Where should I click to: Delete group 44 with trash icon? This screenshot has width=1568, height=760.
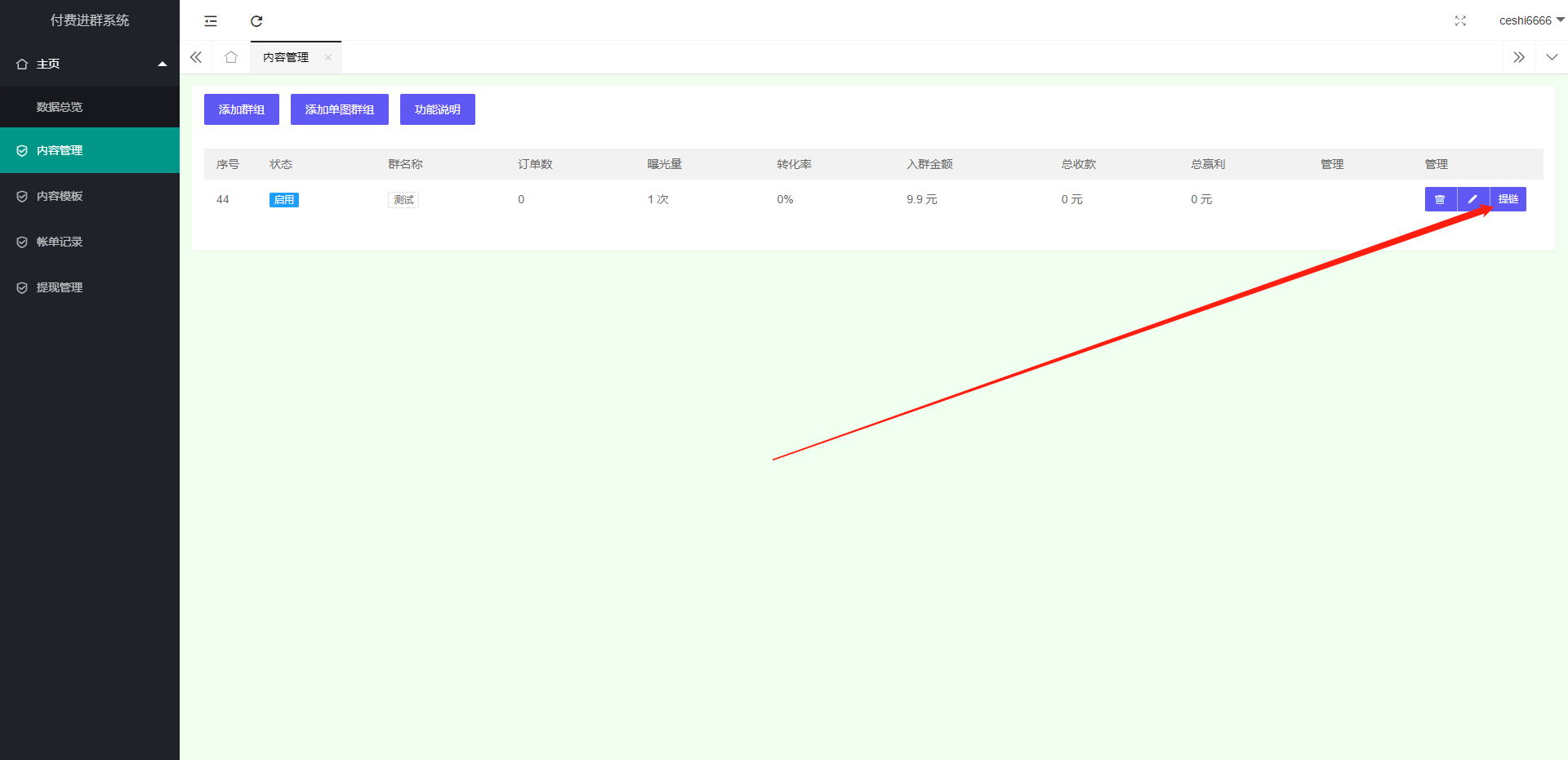(x=1440, y=199)
